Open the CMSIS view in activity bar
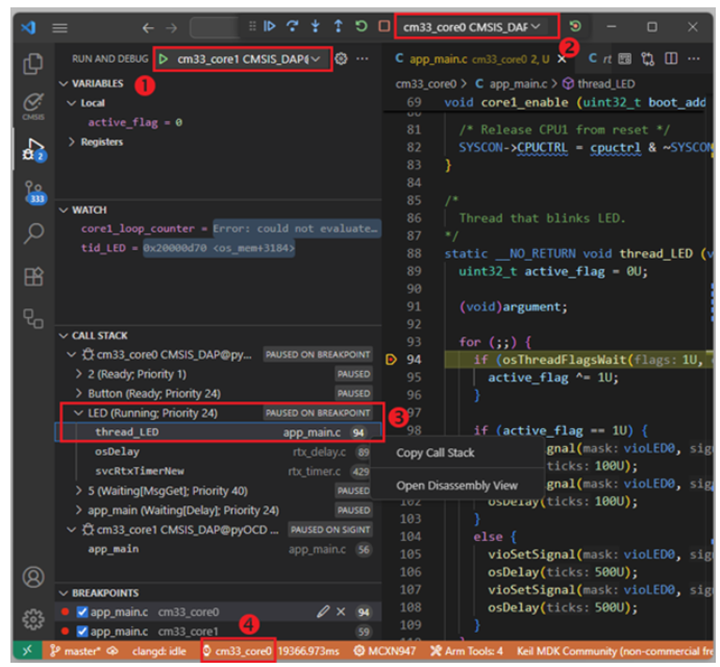The width and height of the screenshot is (720, 667). point(33,104)
